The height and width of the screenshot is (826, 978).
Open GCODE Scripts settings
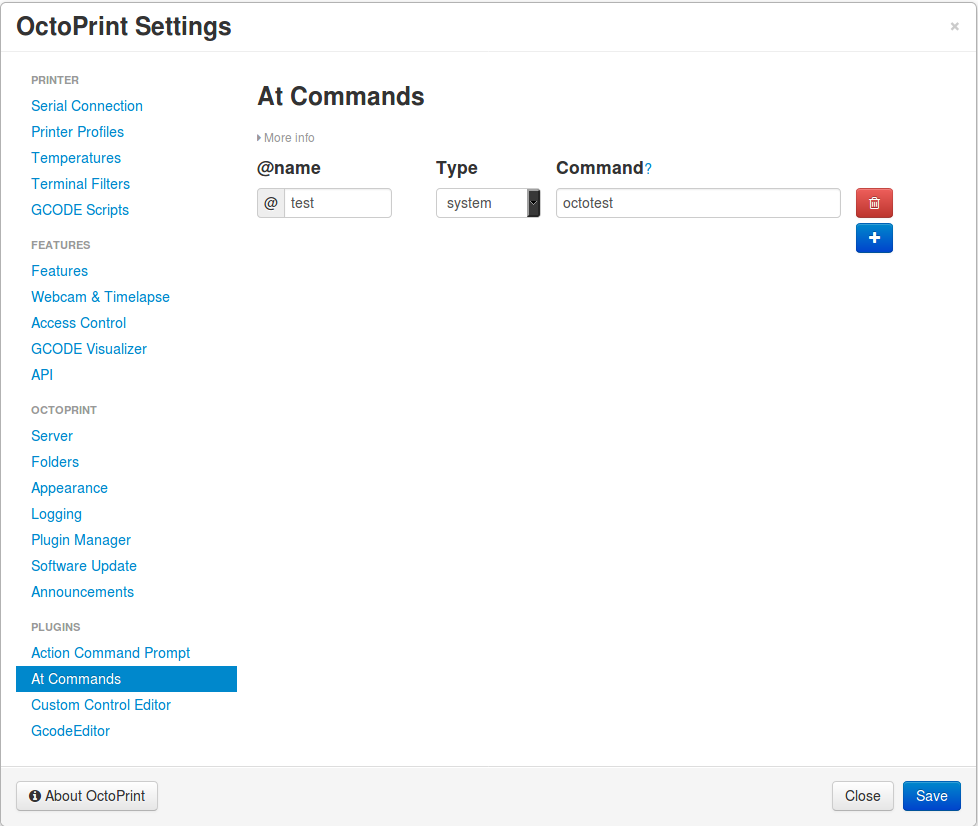coord(80,210)
